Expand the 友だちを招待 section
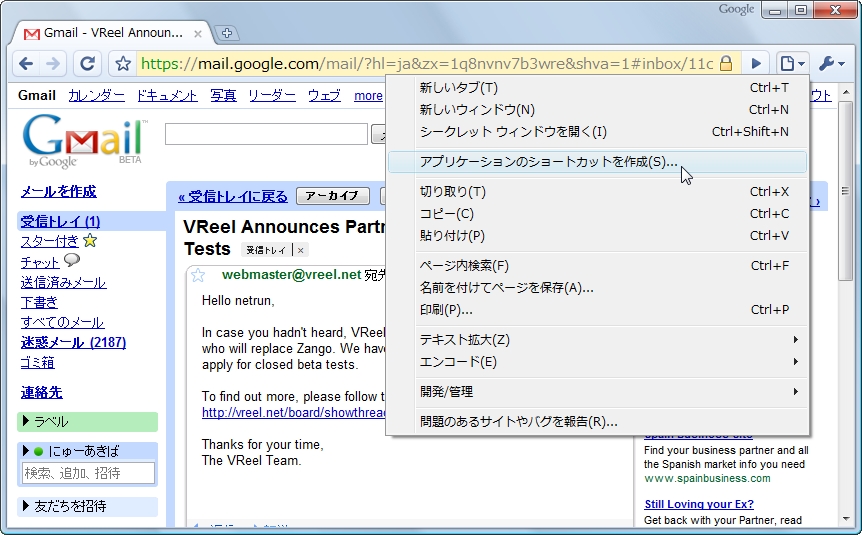 26,505
